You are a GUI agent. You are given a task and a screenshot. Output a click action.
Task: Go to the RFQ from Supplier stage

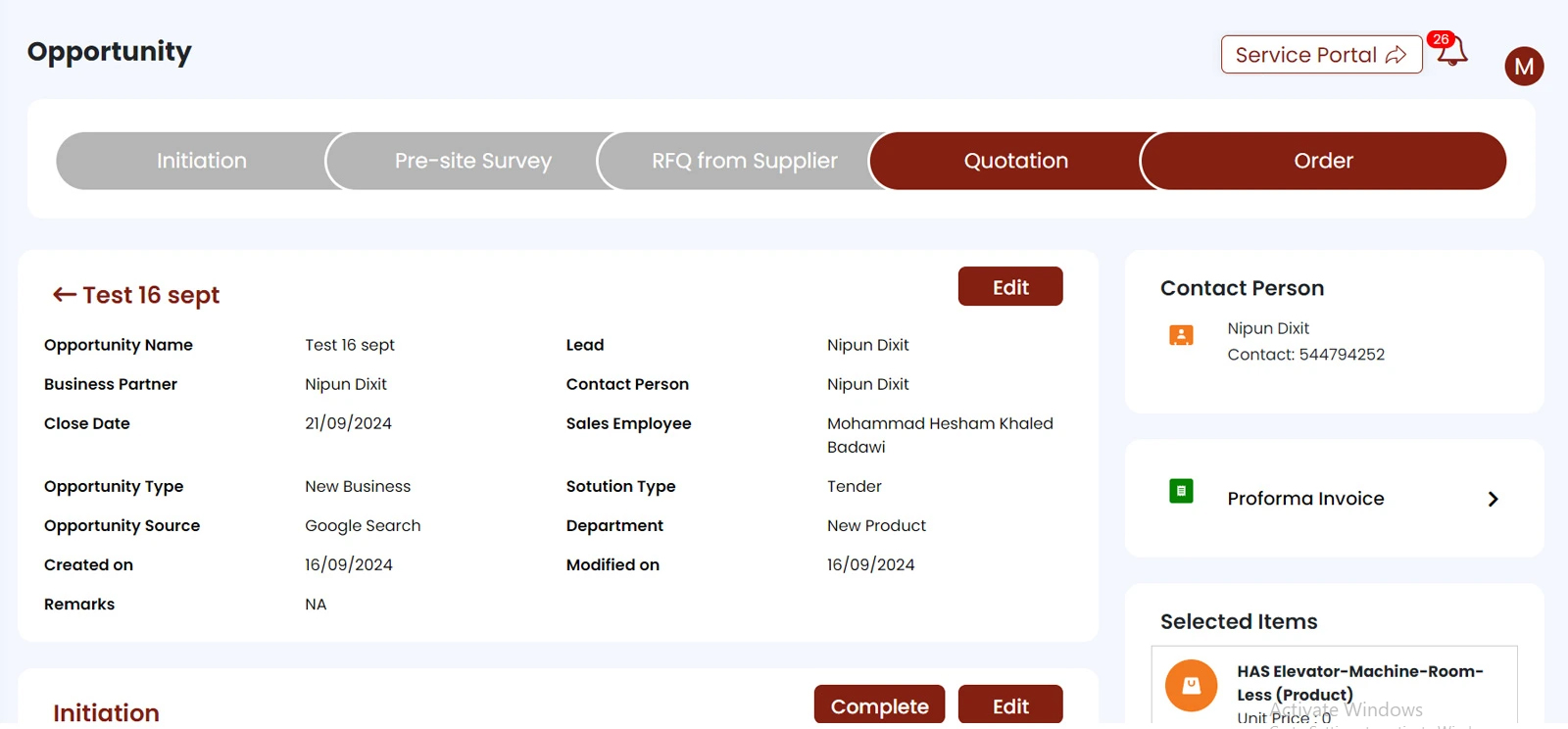(x=745, y=161)
